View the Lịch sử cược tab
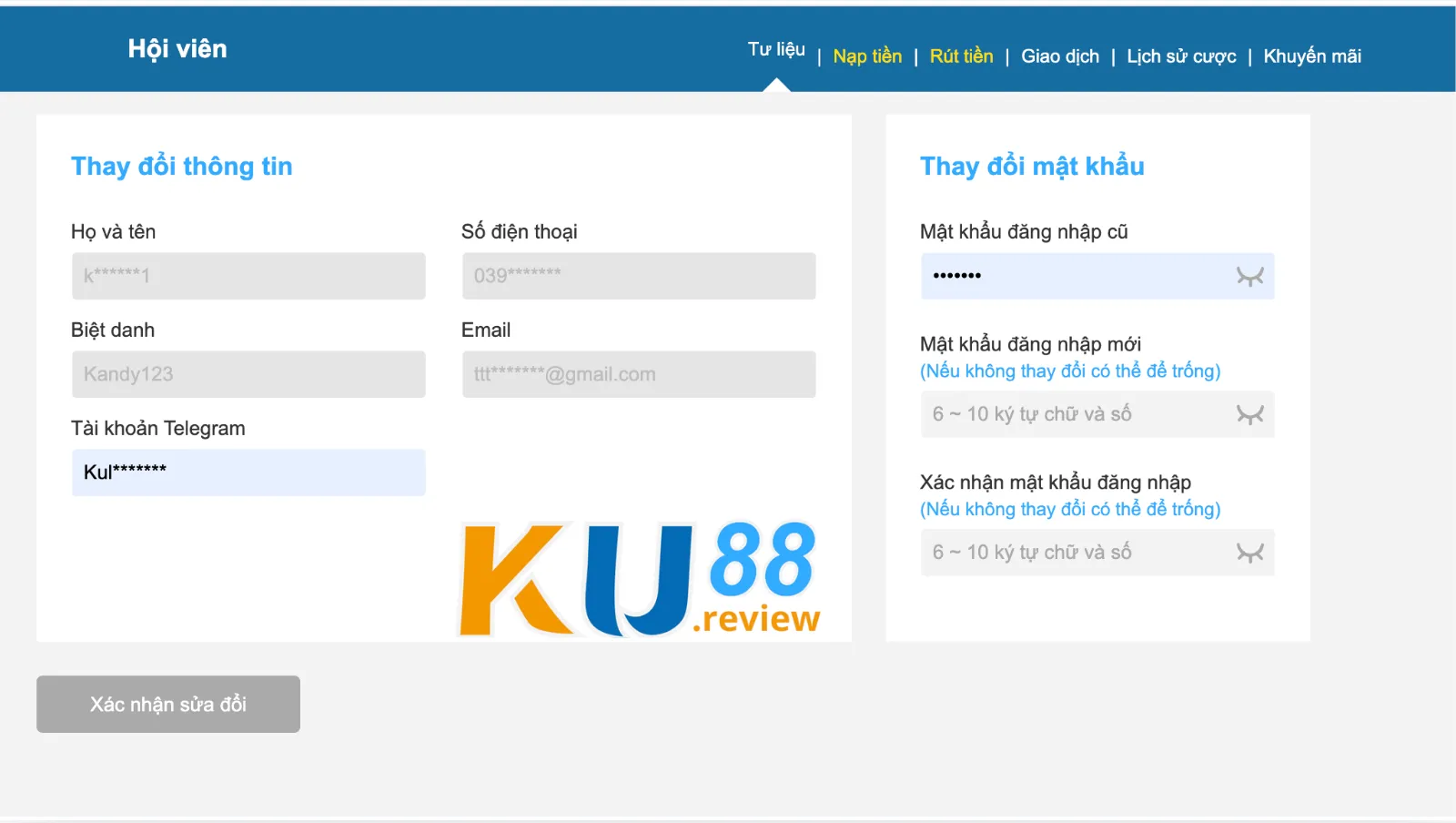 pyautogui.click(x=1181, y=56)
